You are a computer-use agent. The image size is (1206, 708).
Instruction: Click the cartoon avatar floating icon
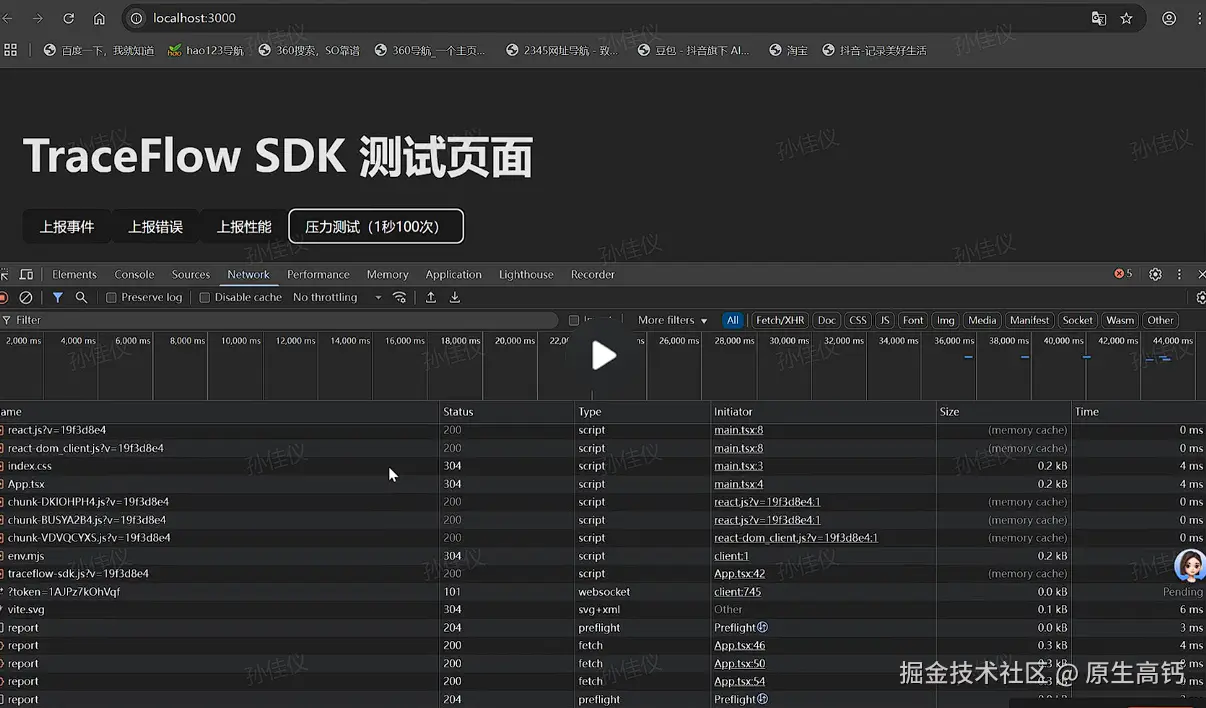(x=1189, y=566)
